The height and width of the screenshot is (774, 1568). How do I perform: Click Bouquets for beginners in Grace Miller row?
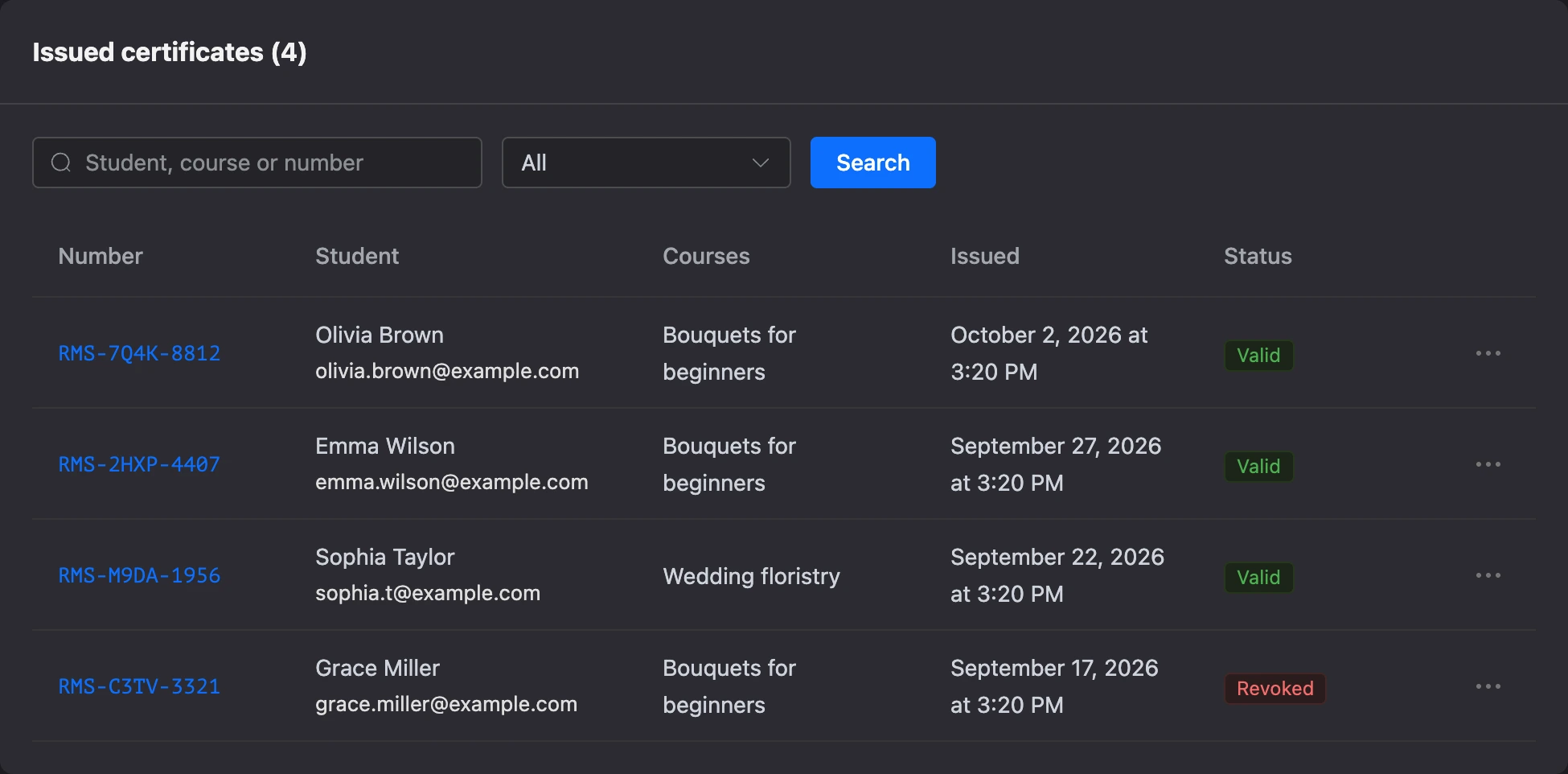[x=729, y=686]
